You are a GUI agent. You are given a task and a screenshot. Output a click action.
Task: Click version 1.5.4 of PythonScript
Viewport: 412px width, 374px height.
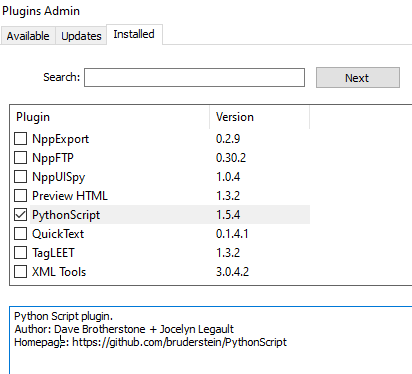[228, 215]
